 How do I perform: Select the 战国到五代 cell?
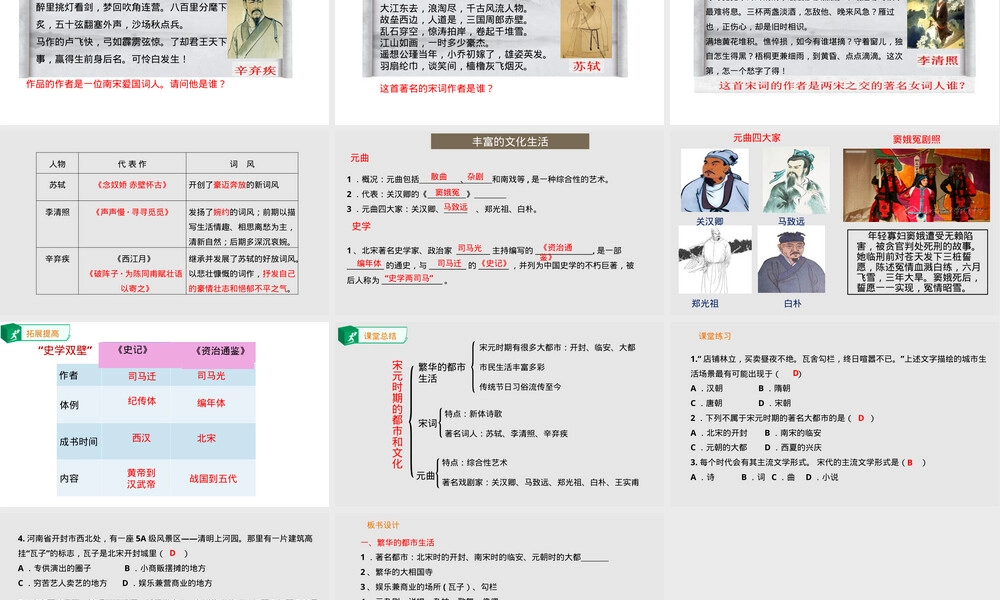(213, 478)
